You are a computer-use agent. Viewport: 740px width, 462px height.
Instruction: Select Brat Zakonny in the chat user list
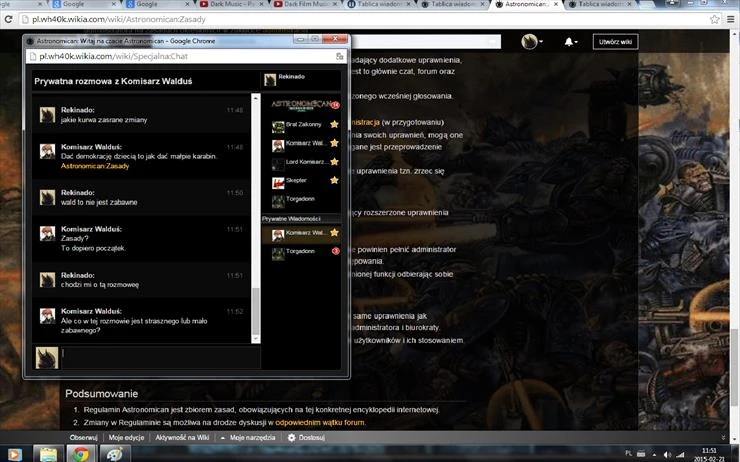pyautogui.click(x=301, y=125)
